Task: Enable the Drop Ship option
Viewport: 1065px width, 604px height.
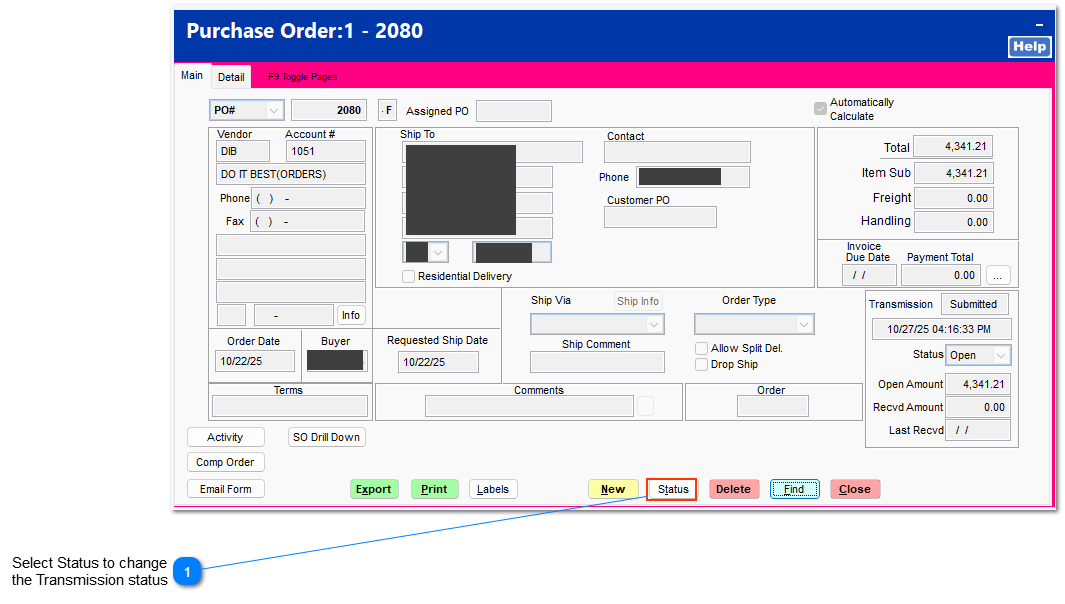Action: 701,364
